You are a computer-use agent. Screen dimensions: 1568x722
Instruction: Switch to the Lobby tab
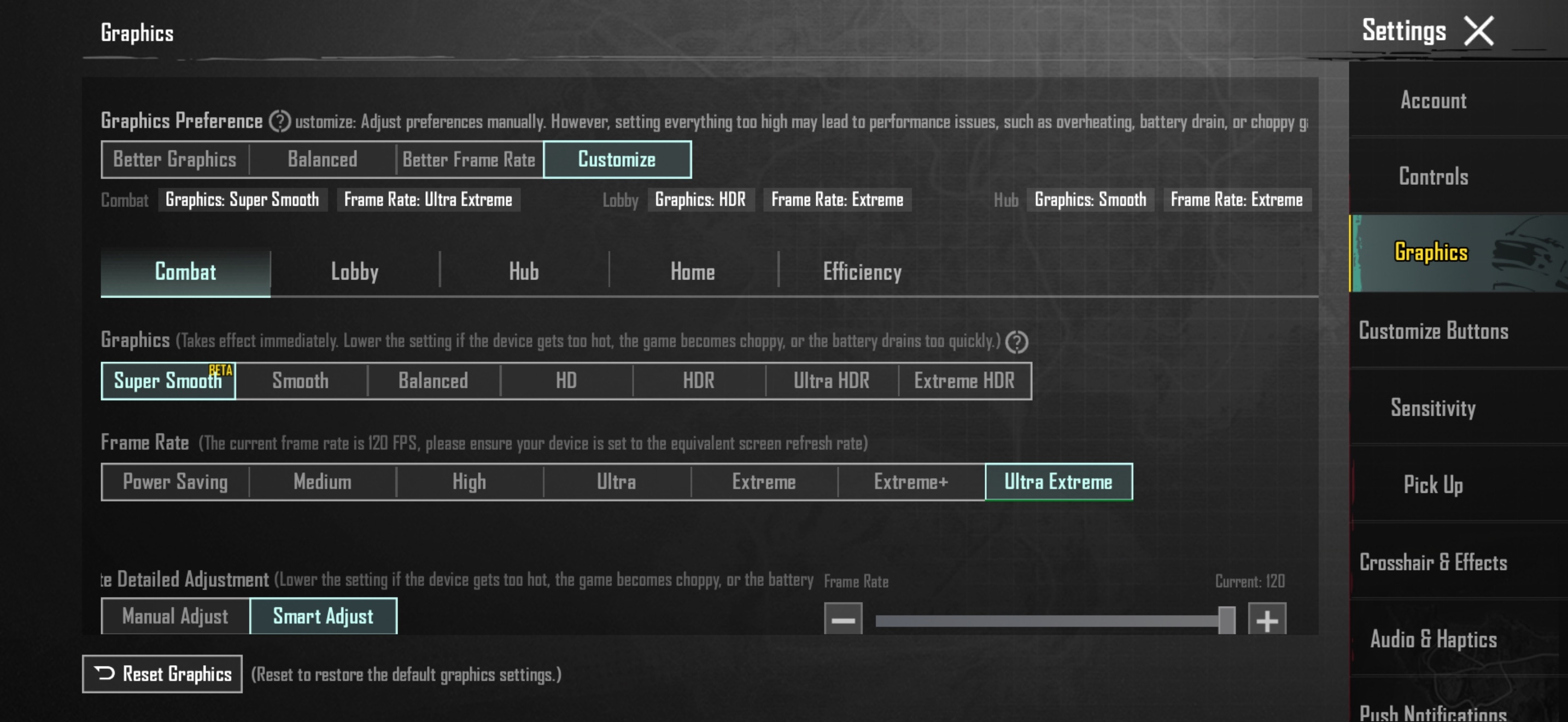tap(354, 271)
